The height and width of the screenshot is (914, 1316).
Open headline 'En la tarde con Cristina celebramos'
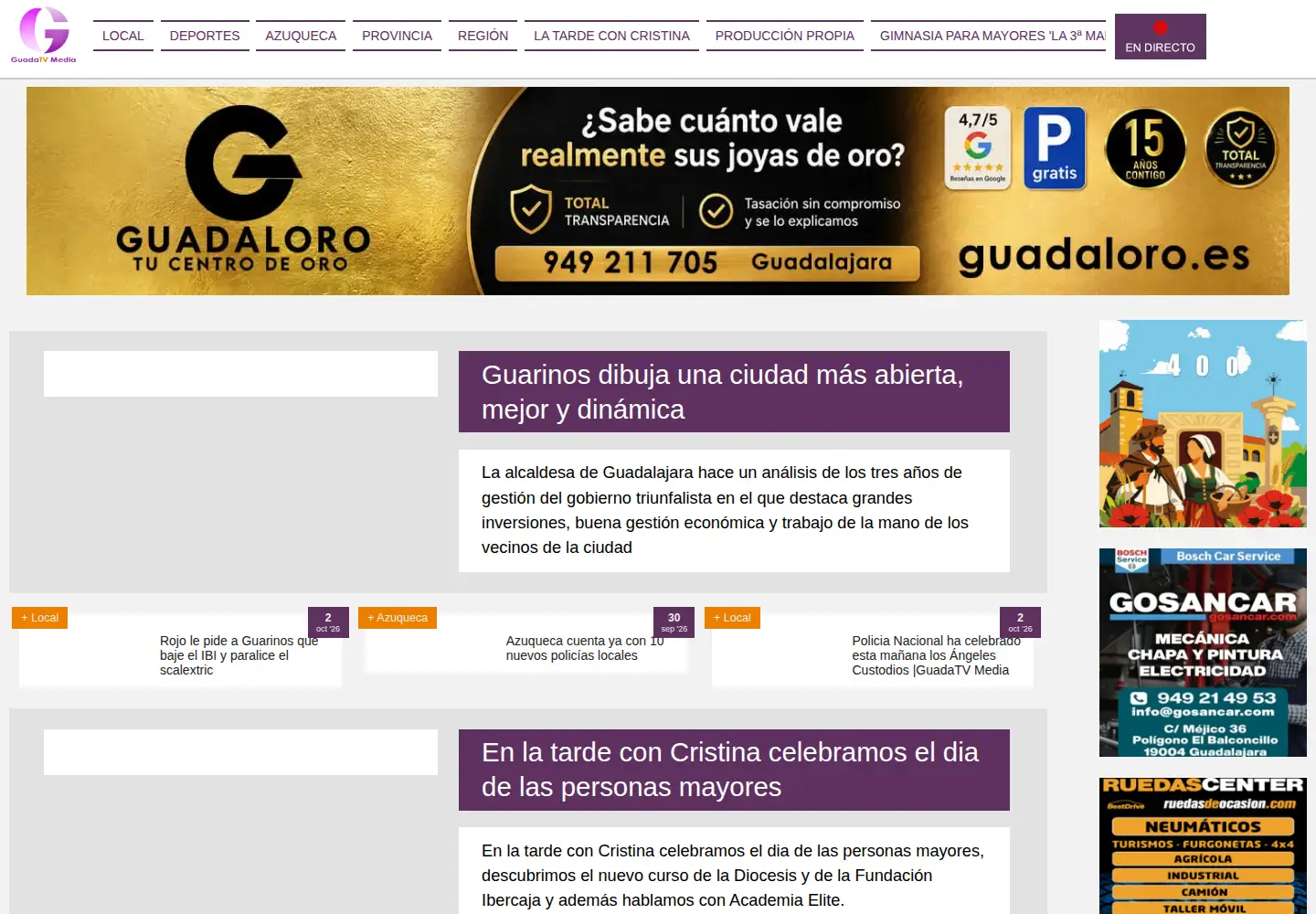click(734, 770)
